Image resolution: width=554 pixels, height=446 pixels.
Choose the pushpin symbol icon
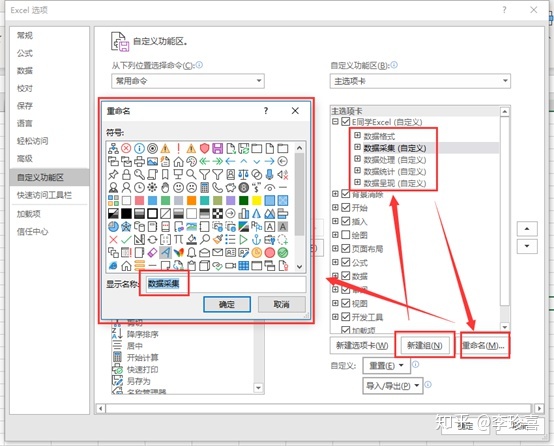click(113, 175)
